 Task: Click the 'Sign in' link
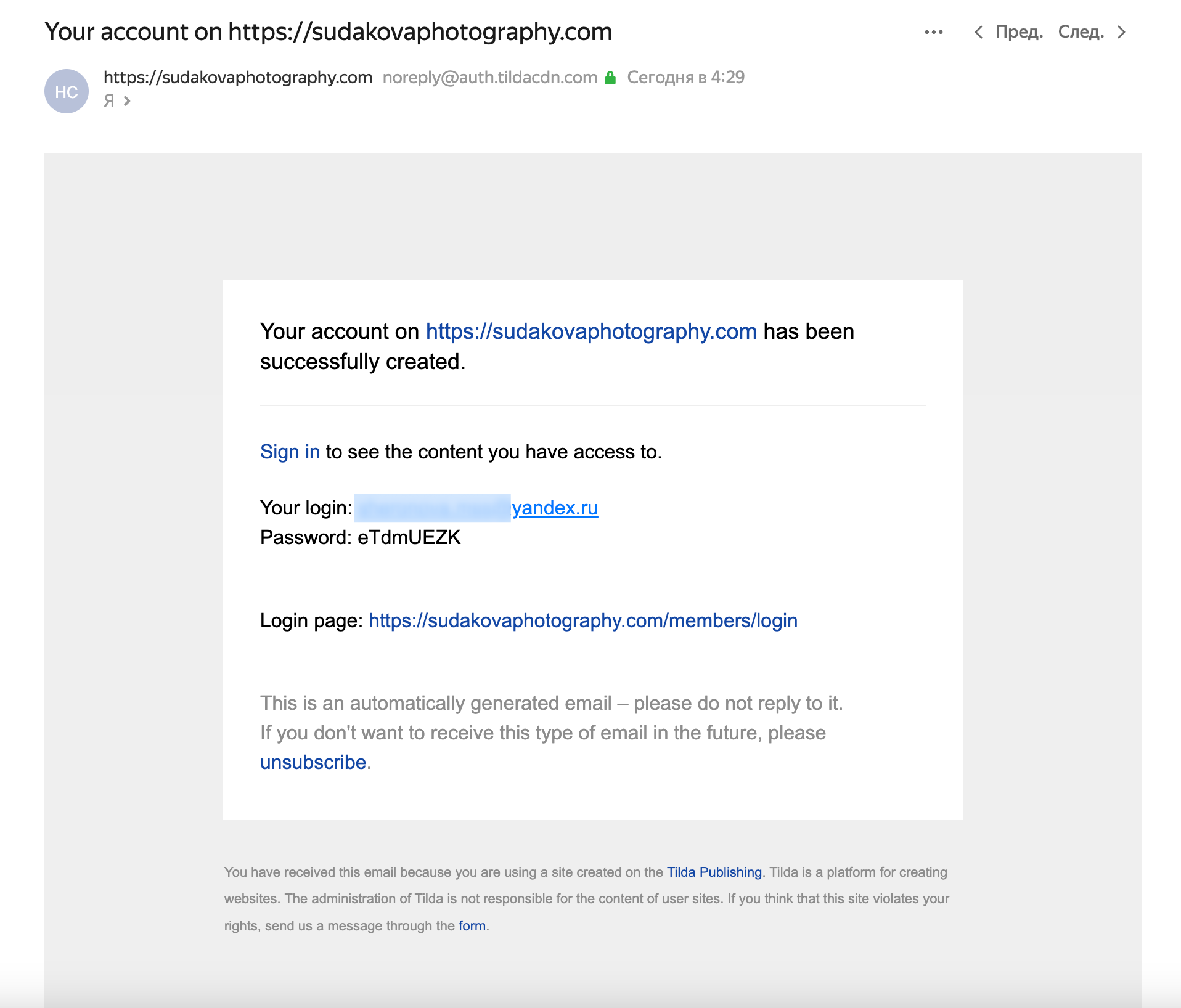[x=290, y=452]
